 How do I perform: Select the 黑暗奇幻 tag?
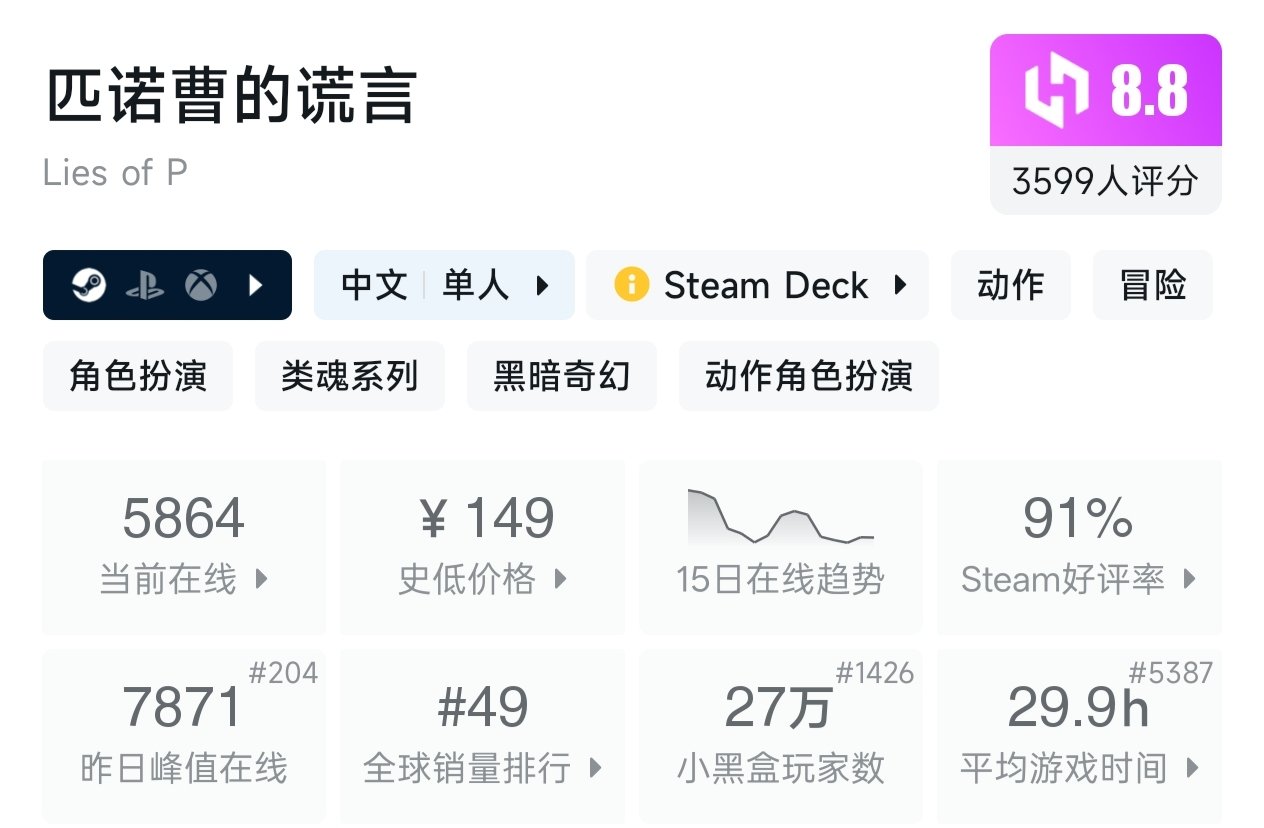(x=561, y=376)
